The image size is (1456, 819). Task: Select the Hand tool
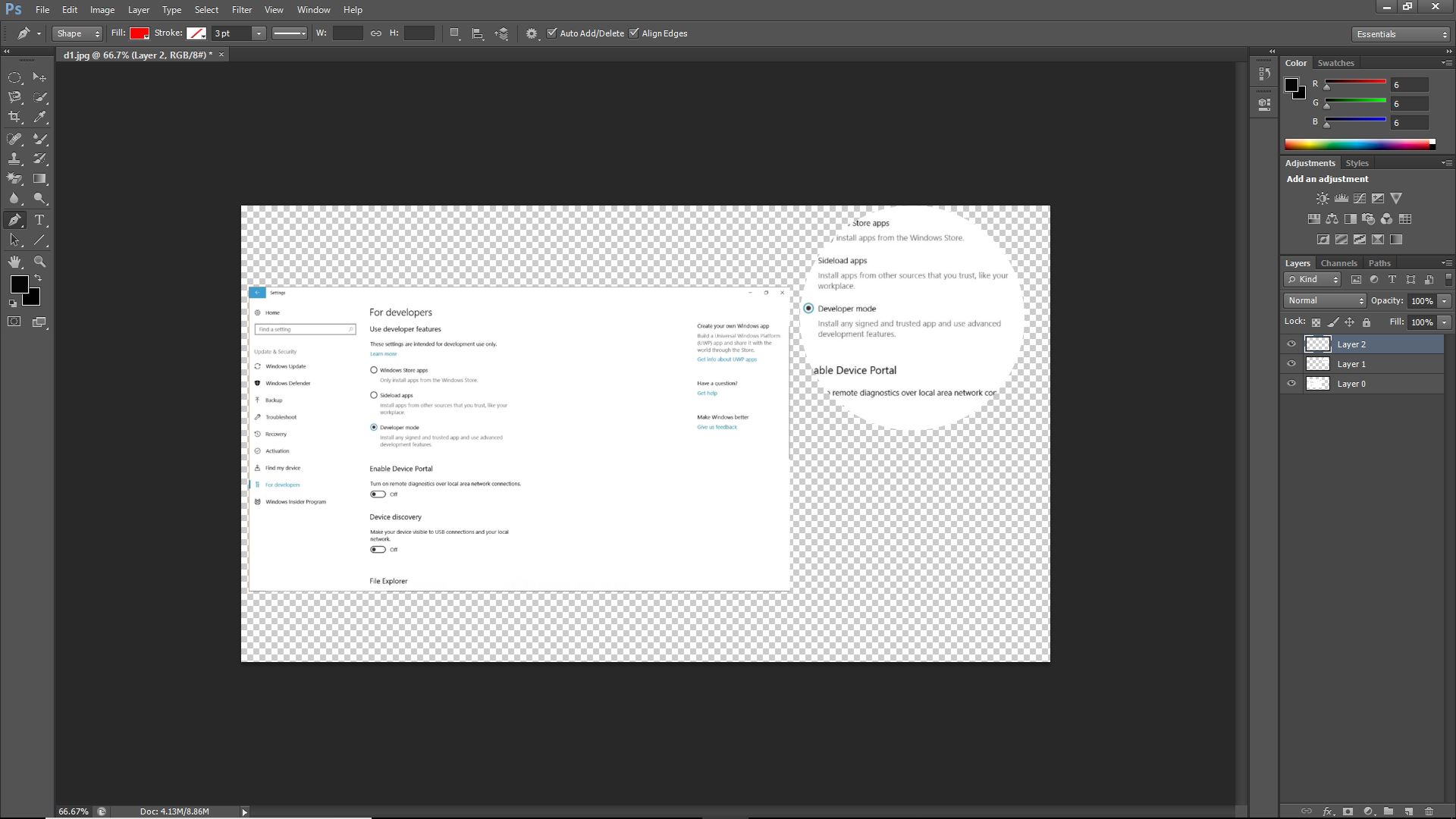point(14,262)
